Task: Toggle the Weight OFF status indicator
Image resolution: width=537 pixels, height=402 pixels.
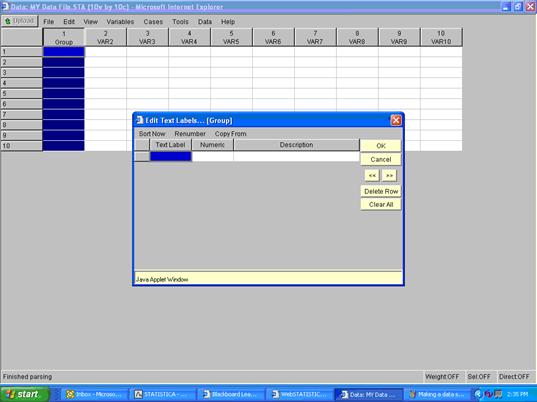Action: pyautogui.click(x=442, y=377)
